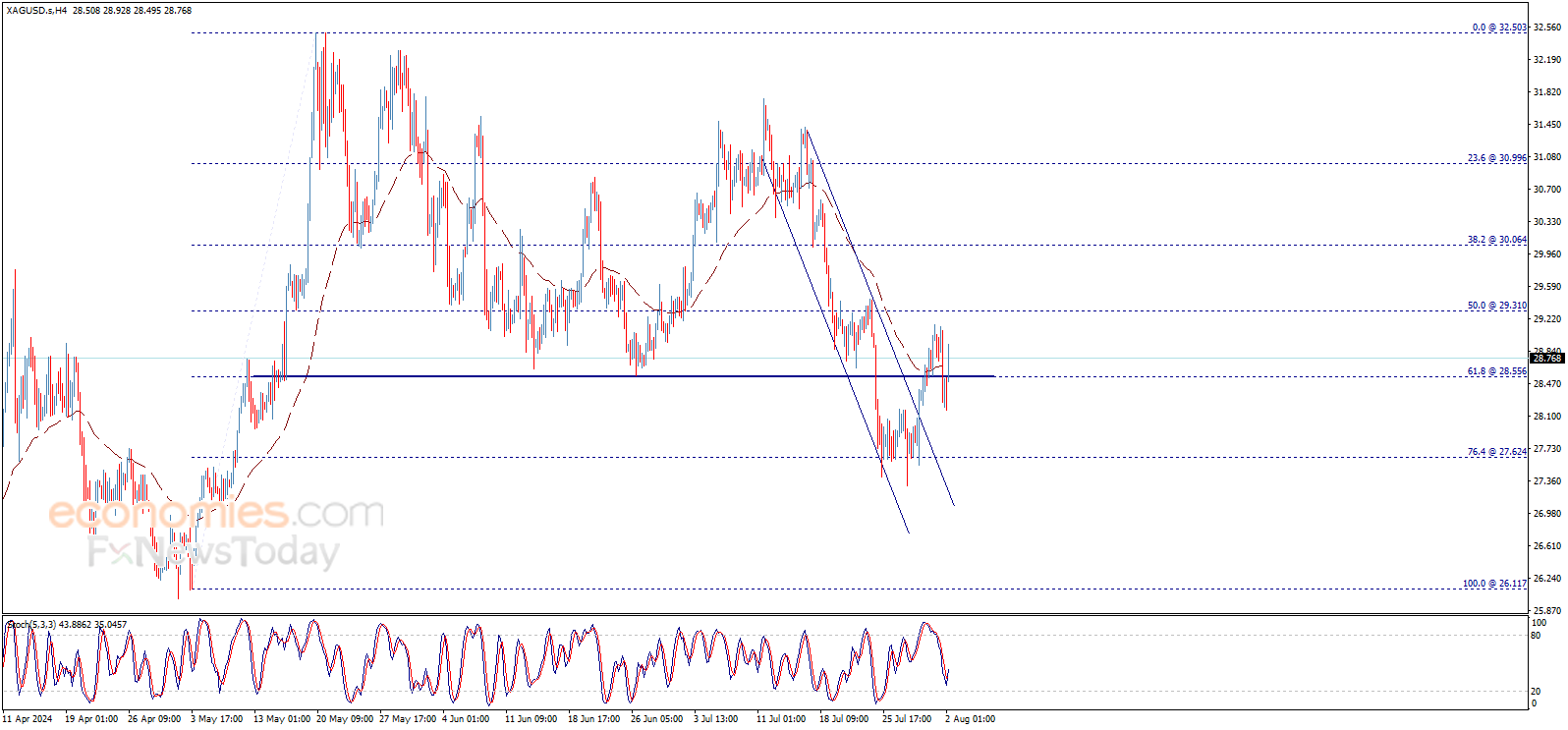Click the 4 Jun 01:00 time label
The width and height of the screenshot is (1568, 730).
466,719
